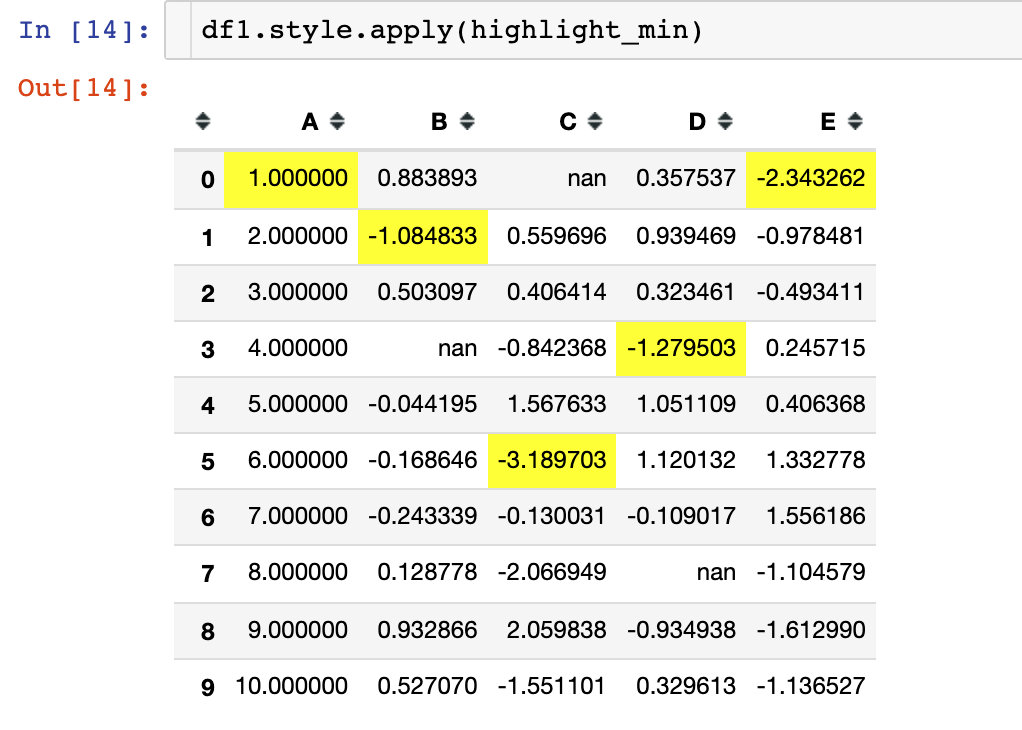Select cell 0.503097
The width and height of the screenshot is (1022, 730).
point(422,293)
